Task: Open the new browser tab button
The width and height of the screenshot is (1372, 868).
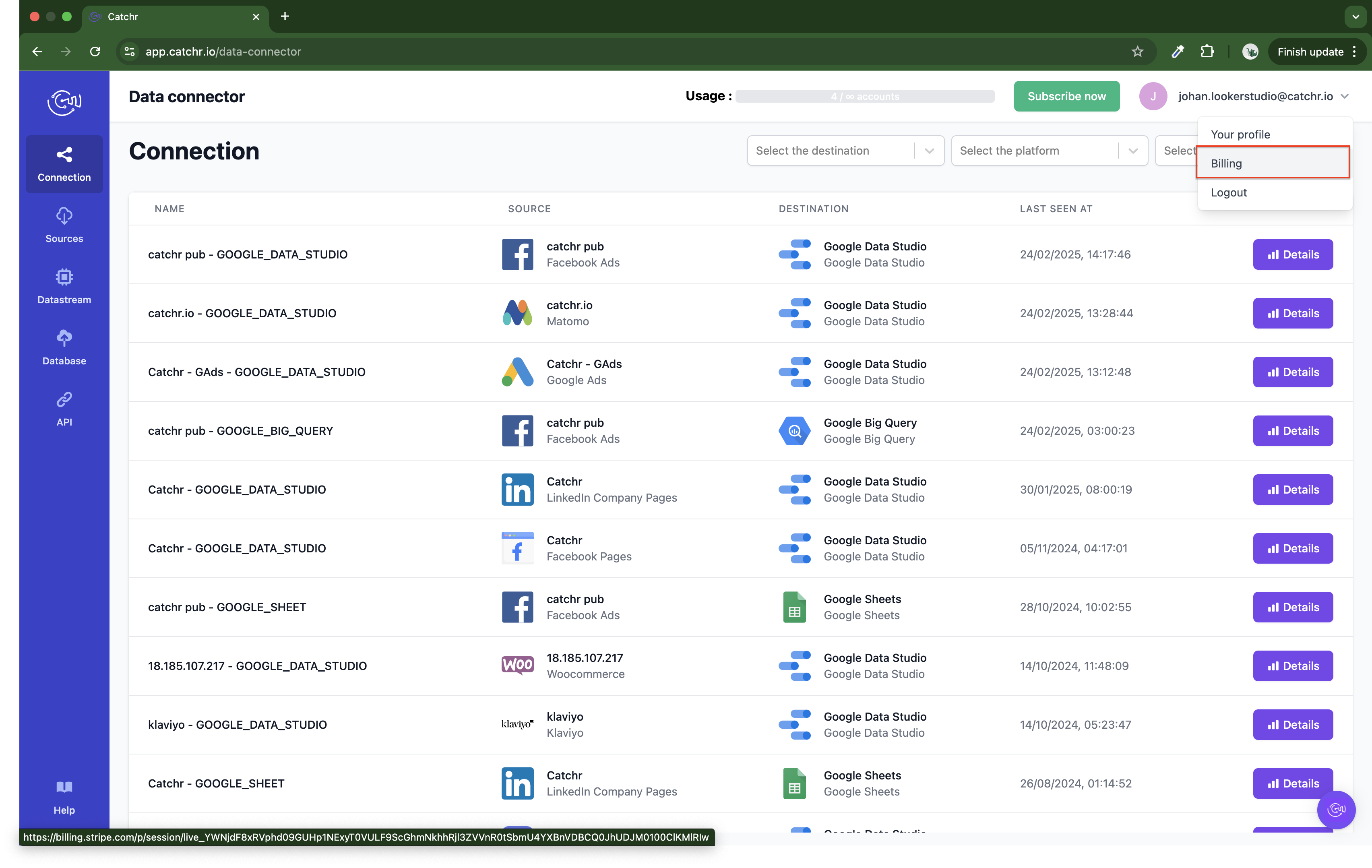Action: point(285,17)
